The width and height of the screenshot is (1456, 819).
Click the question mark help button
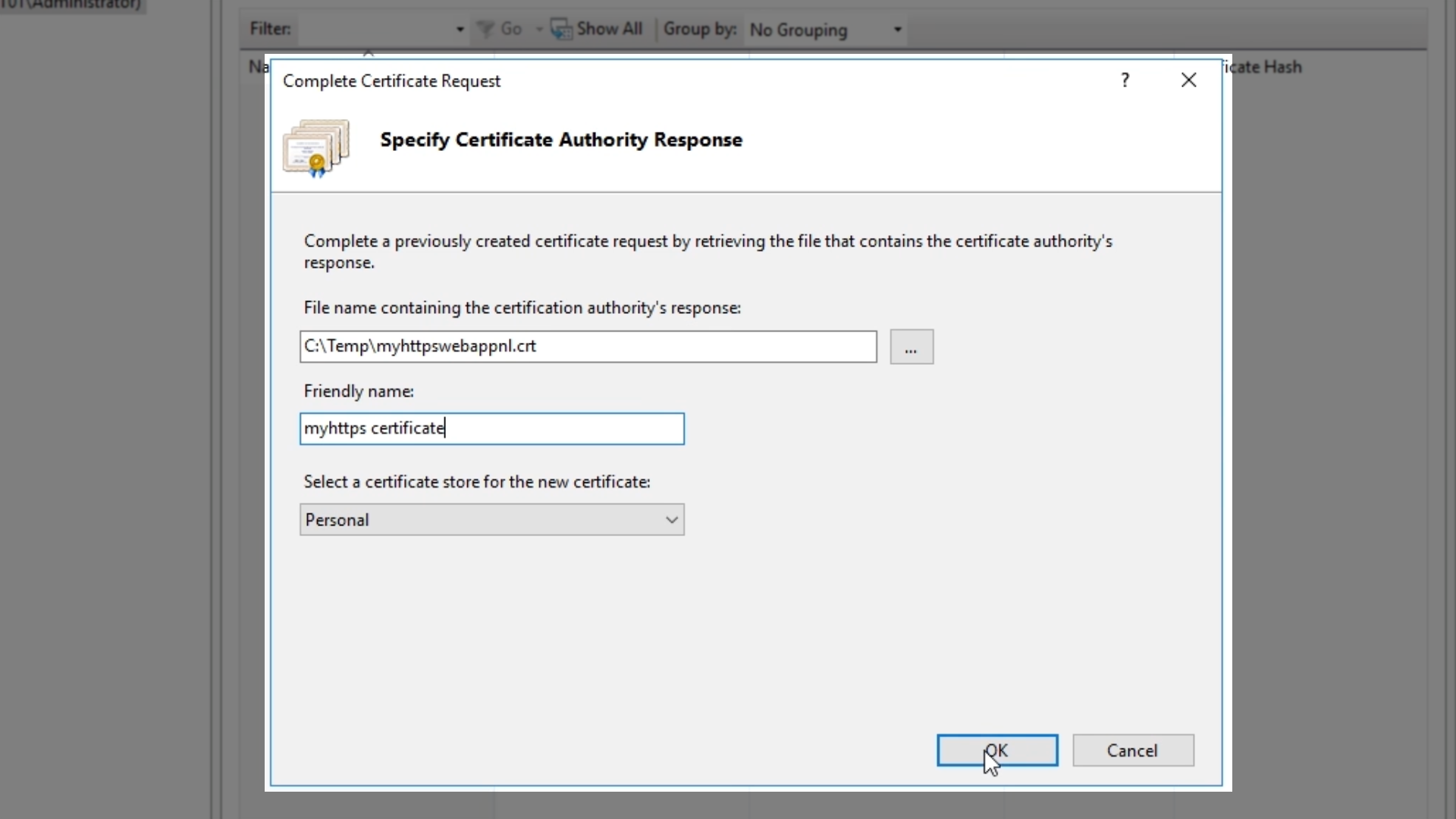(1125, 80)
